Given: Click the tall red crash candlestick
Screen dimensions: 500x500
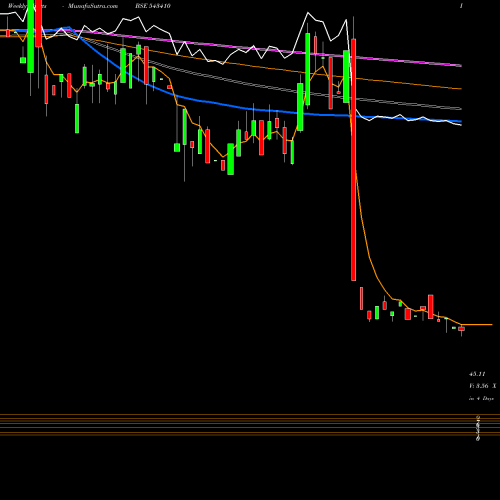Looking at the screenshot, I should pos(353,159).
